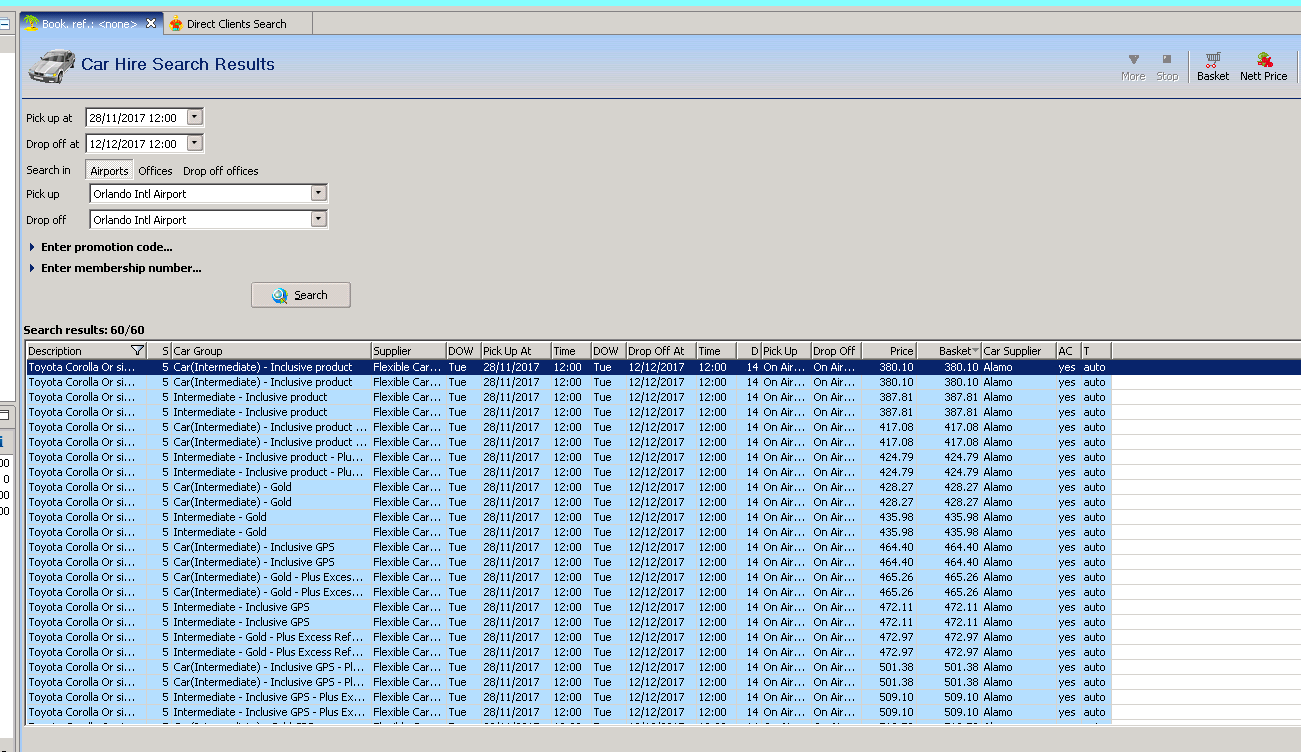1301x752 pixels.
Task: Sort by the Price column header
Action: pyautogui.click(x=888, y=351)
